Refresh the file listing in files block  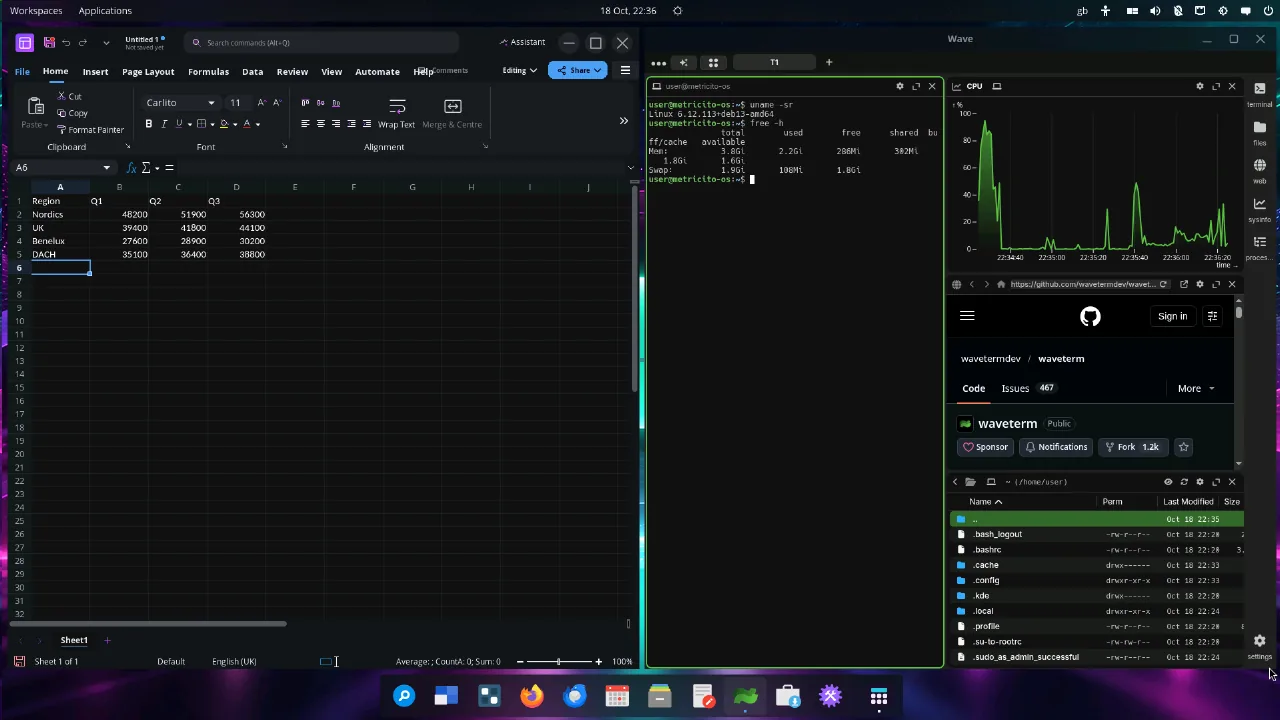[1184, 482]
